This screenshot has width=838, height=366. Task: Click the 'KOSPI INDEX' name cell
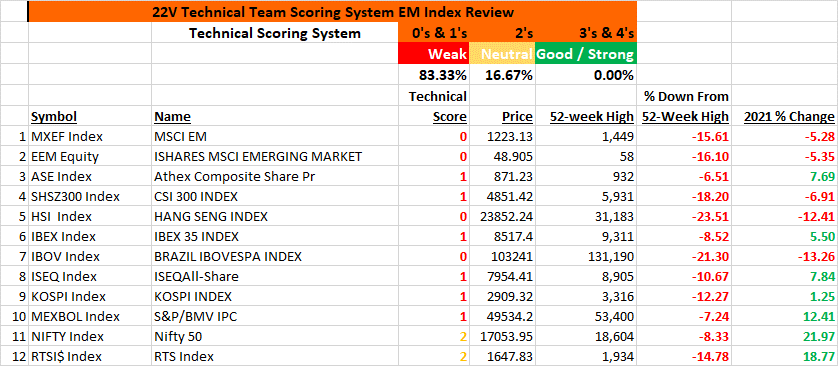275,297
